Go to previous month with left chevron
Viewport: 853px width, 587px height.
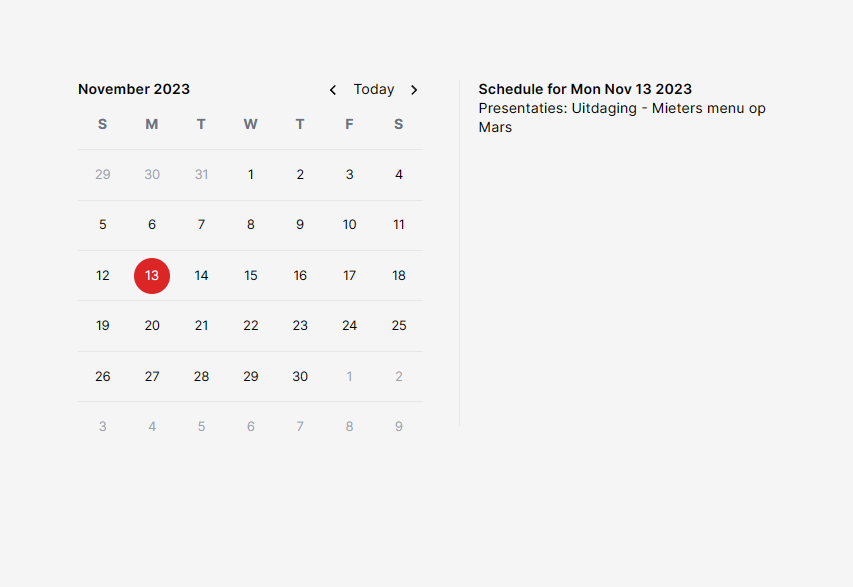coord(333,90)
